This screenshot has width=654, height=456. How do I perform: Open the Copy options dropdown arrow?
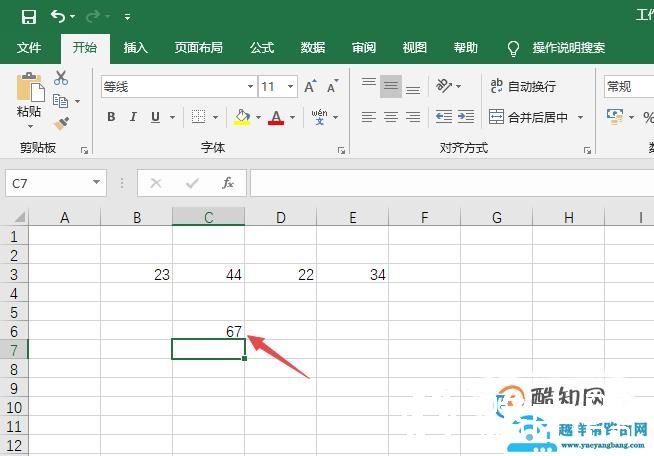77,101
